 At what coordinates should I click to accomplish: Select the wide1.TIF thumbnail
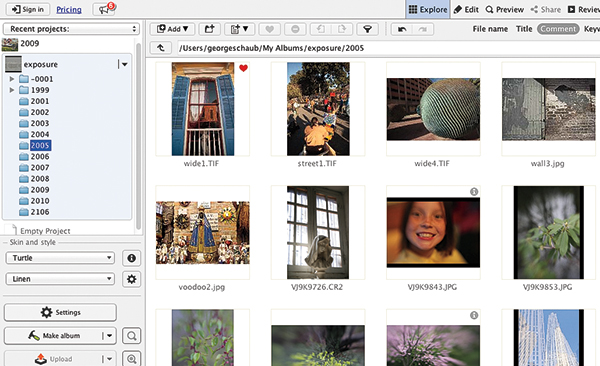[202, 109]
